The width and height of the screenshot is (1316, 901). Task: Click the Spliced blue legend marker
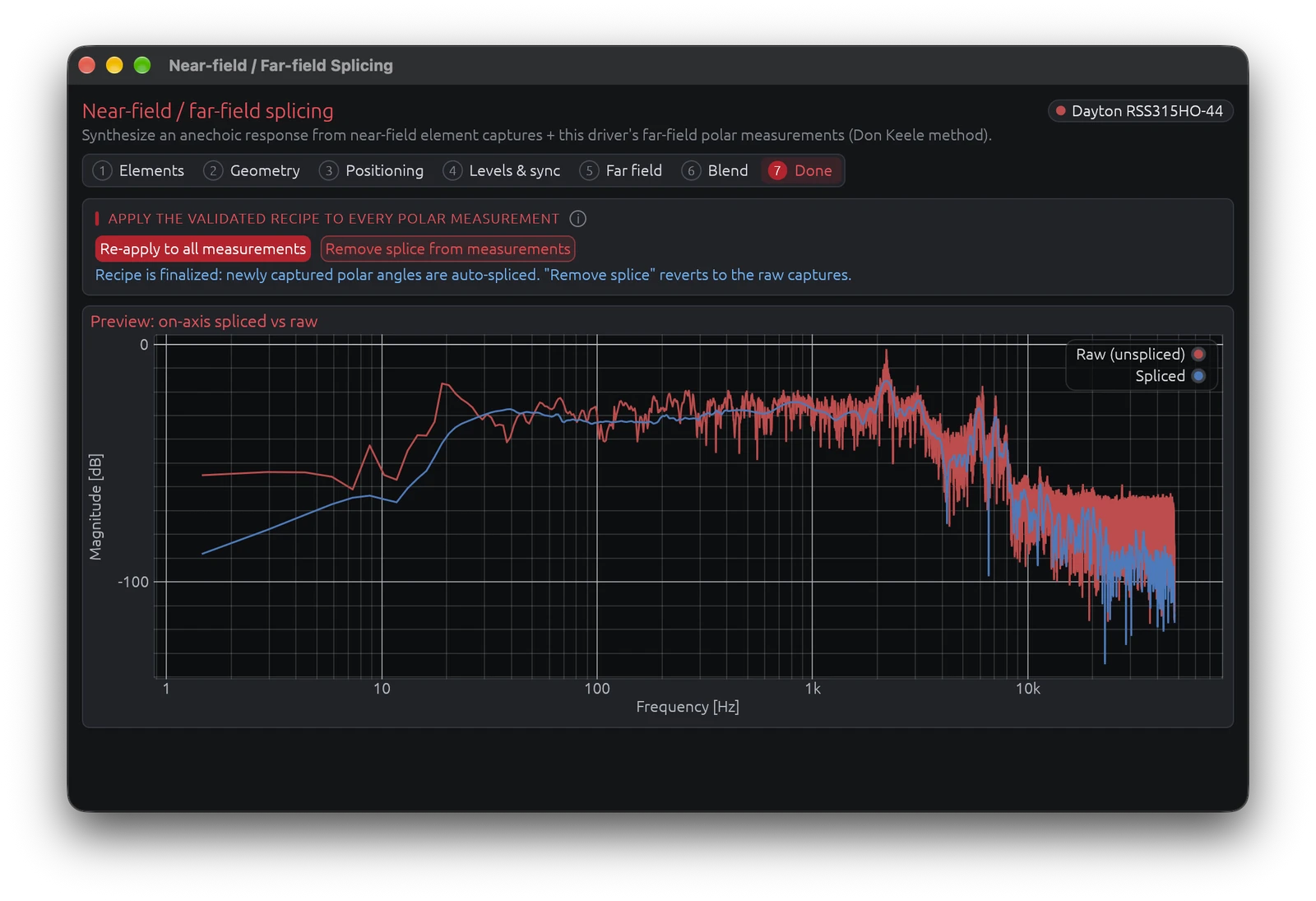pyautogui.click(x=1198, y=376)
